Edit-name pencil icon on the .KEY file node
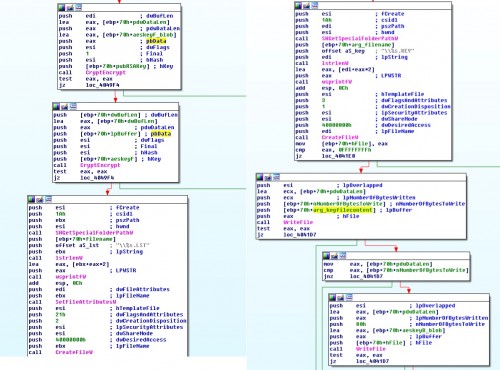The image size is (500, 370). (306, 6)
